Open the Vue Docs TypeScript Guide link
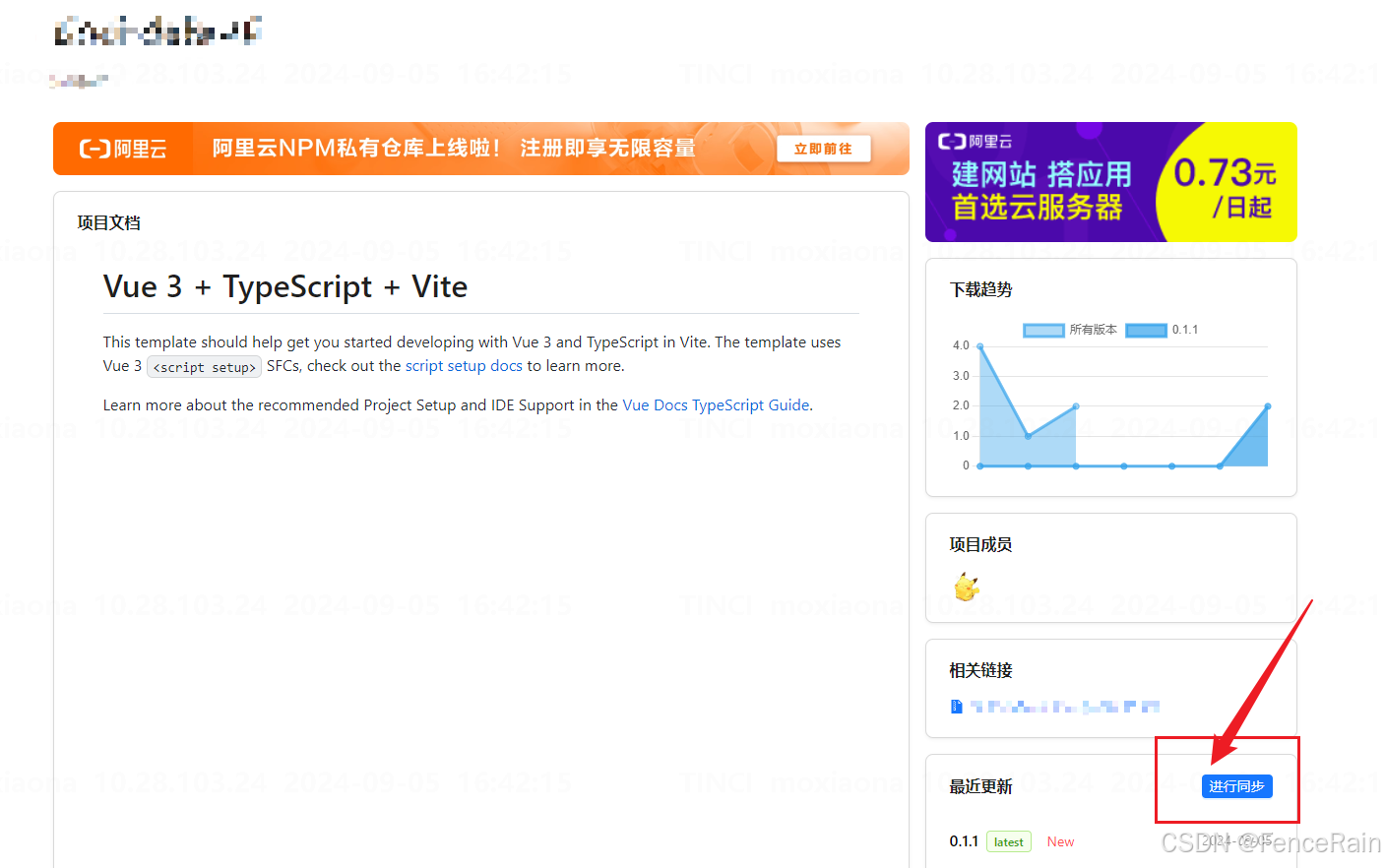Viewport: 1385px width, 868px height. pos(717,405)
